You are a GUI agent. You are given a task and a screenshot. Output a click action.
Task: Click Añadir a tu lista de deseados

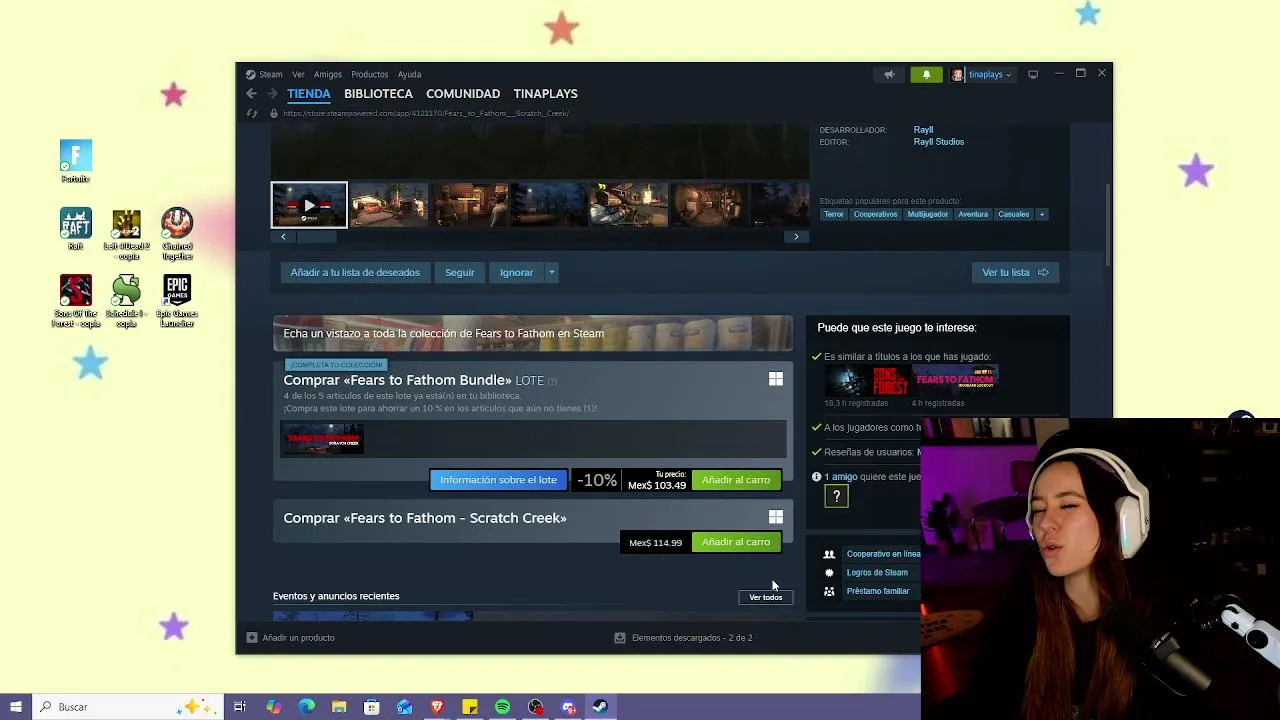[355, 272]
